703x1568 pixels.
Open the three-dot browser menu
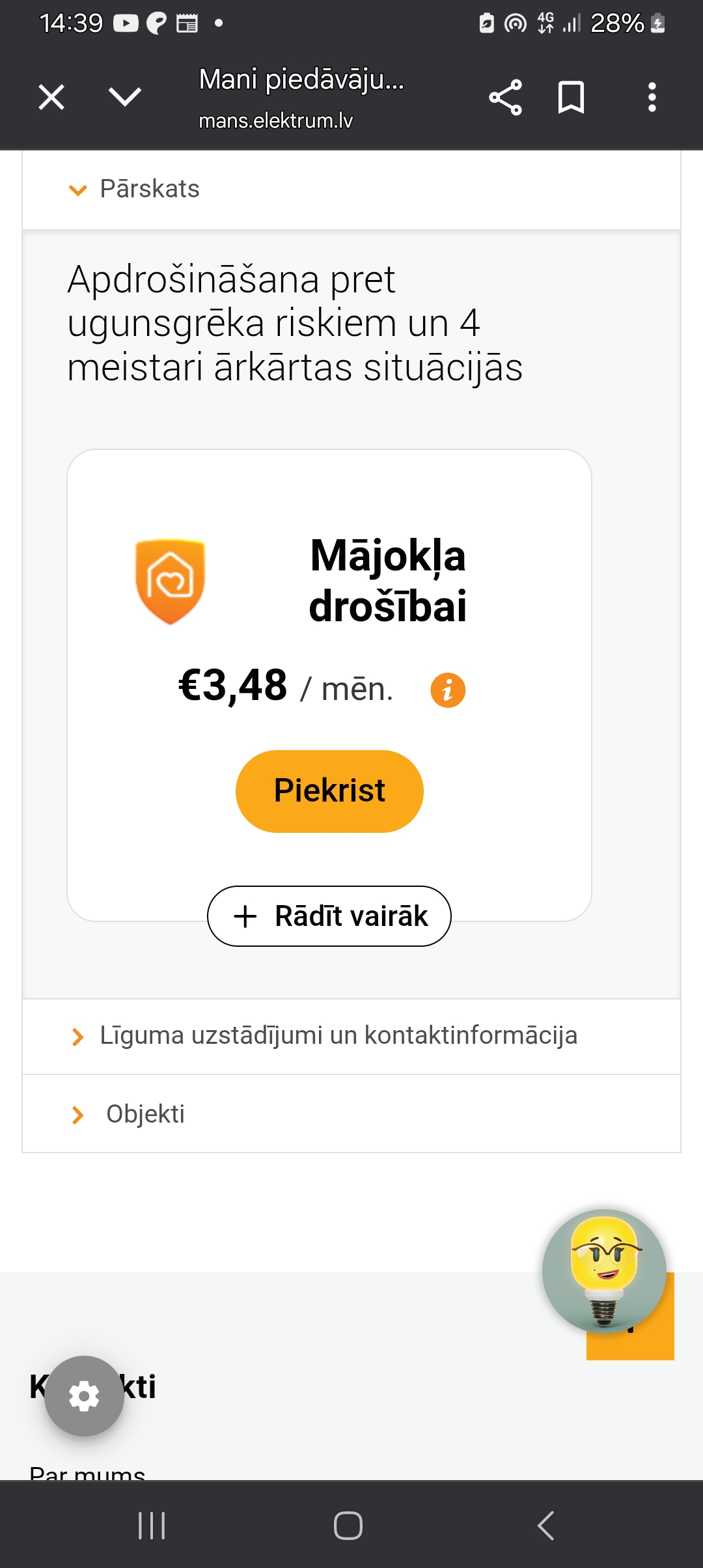652,98
